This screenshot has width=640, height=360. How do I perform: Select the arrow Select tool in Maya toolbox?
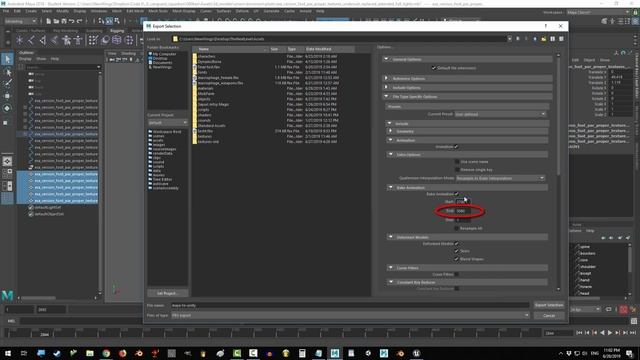click(x=7, y=59)
